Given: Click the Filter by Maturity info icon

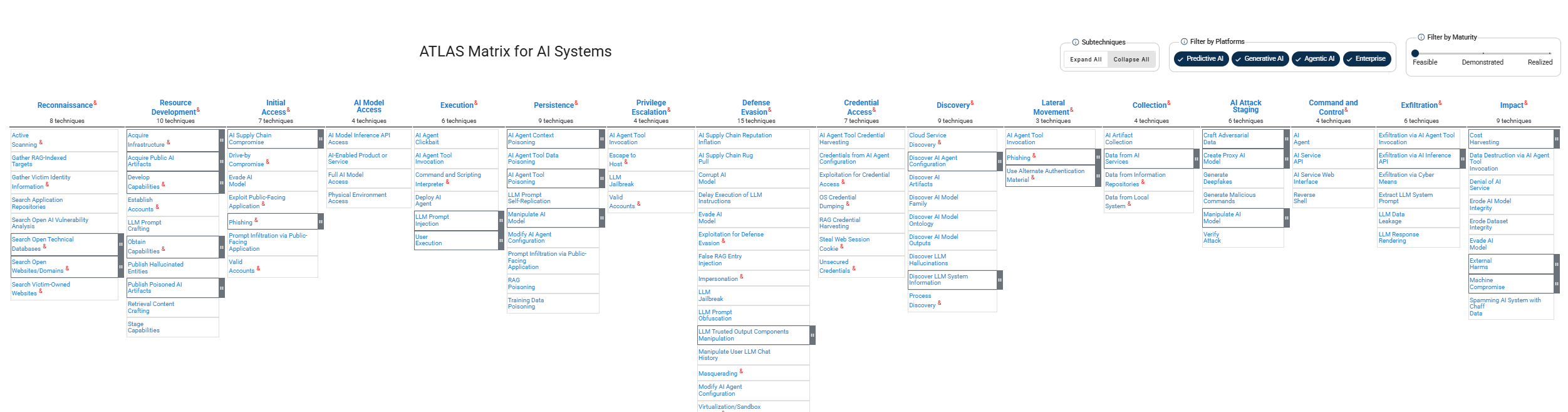Looking at the screenshot, I should tap(1421, 37).
